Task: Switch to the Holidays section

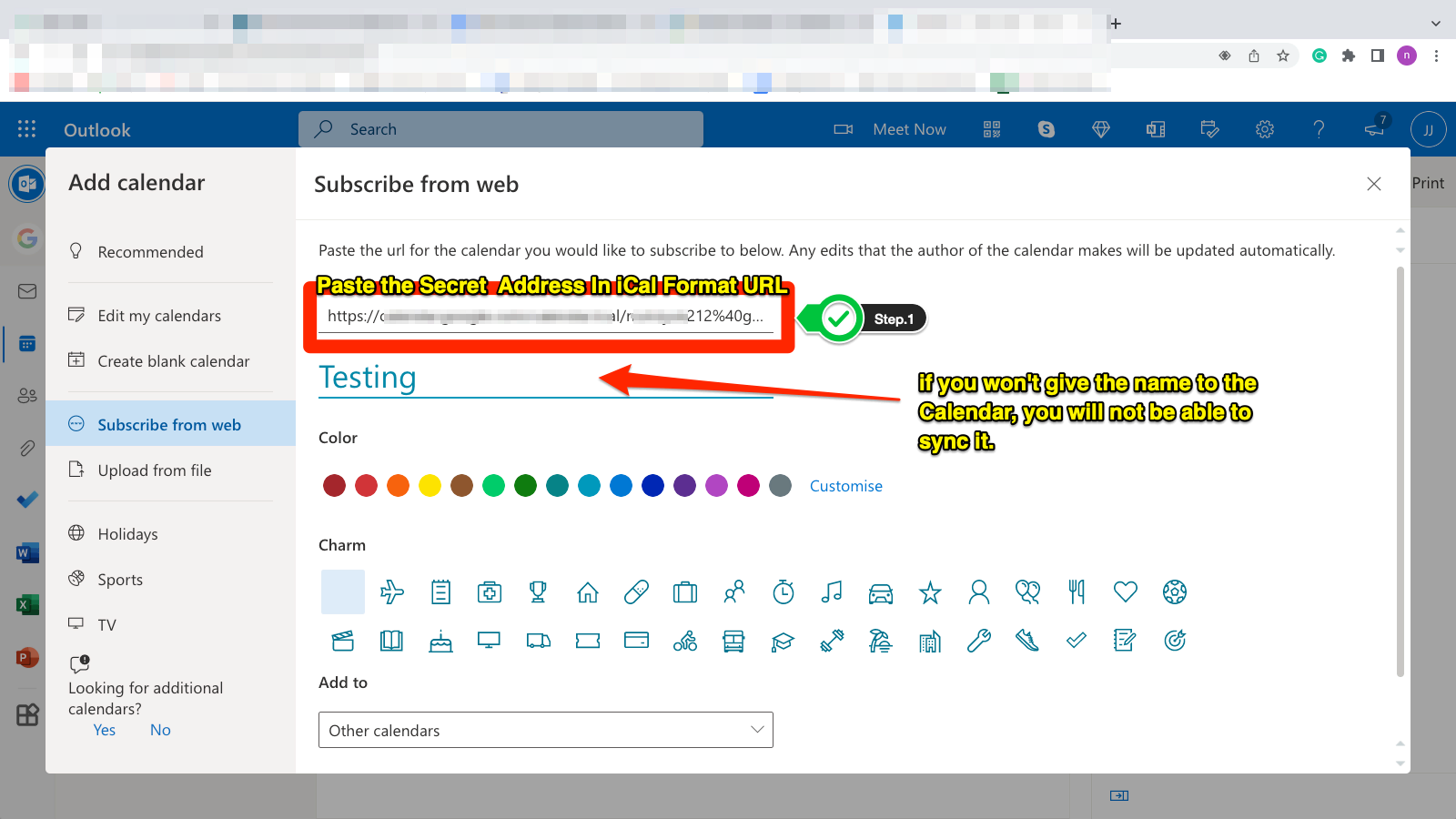Action: pyautogui.click(x=127, y=533)
